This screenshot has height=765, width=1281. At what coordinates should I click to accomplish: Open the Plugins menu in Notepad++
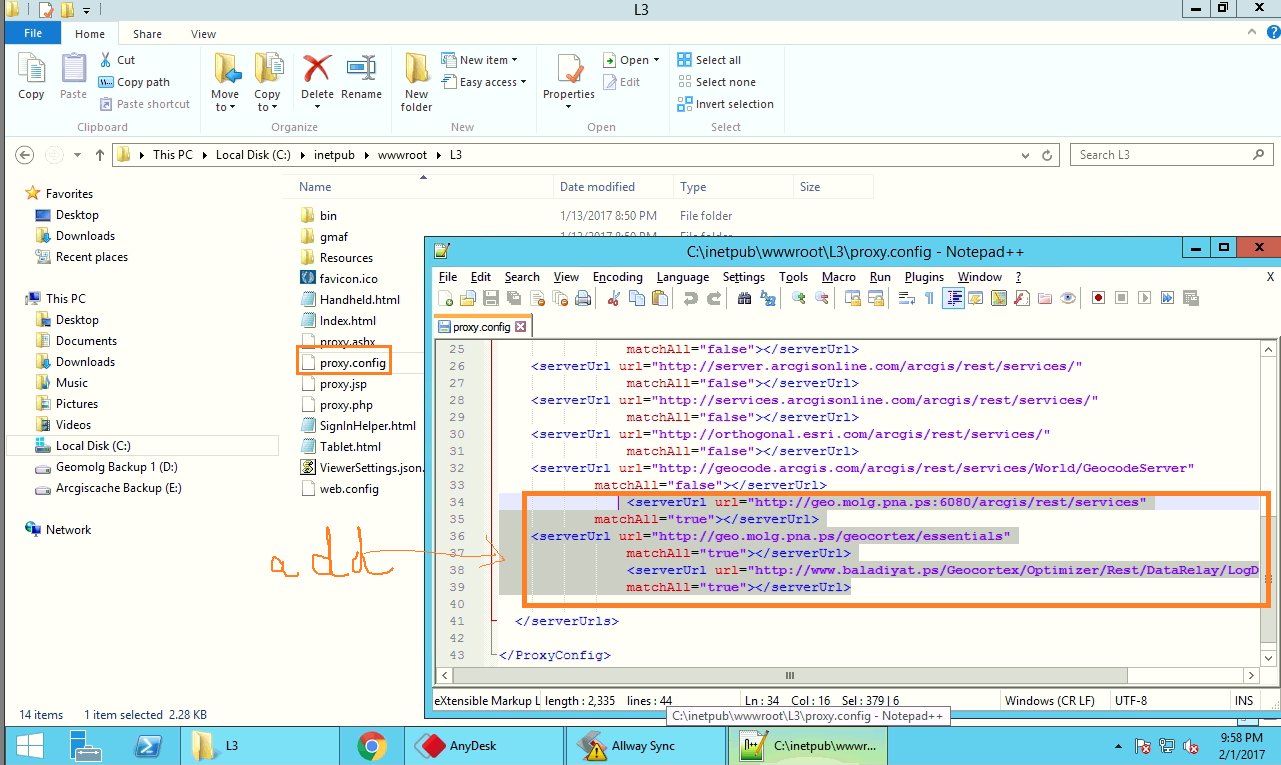(924, 277)
